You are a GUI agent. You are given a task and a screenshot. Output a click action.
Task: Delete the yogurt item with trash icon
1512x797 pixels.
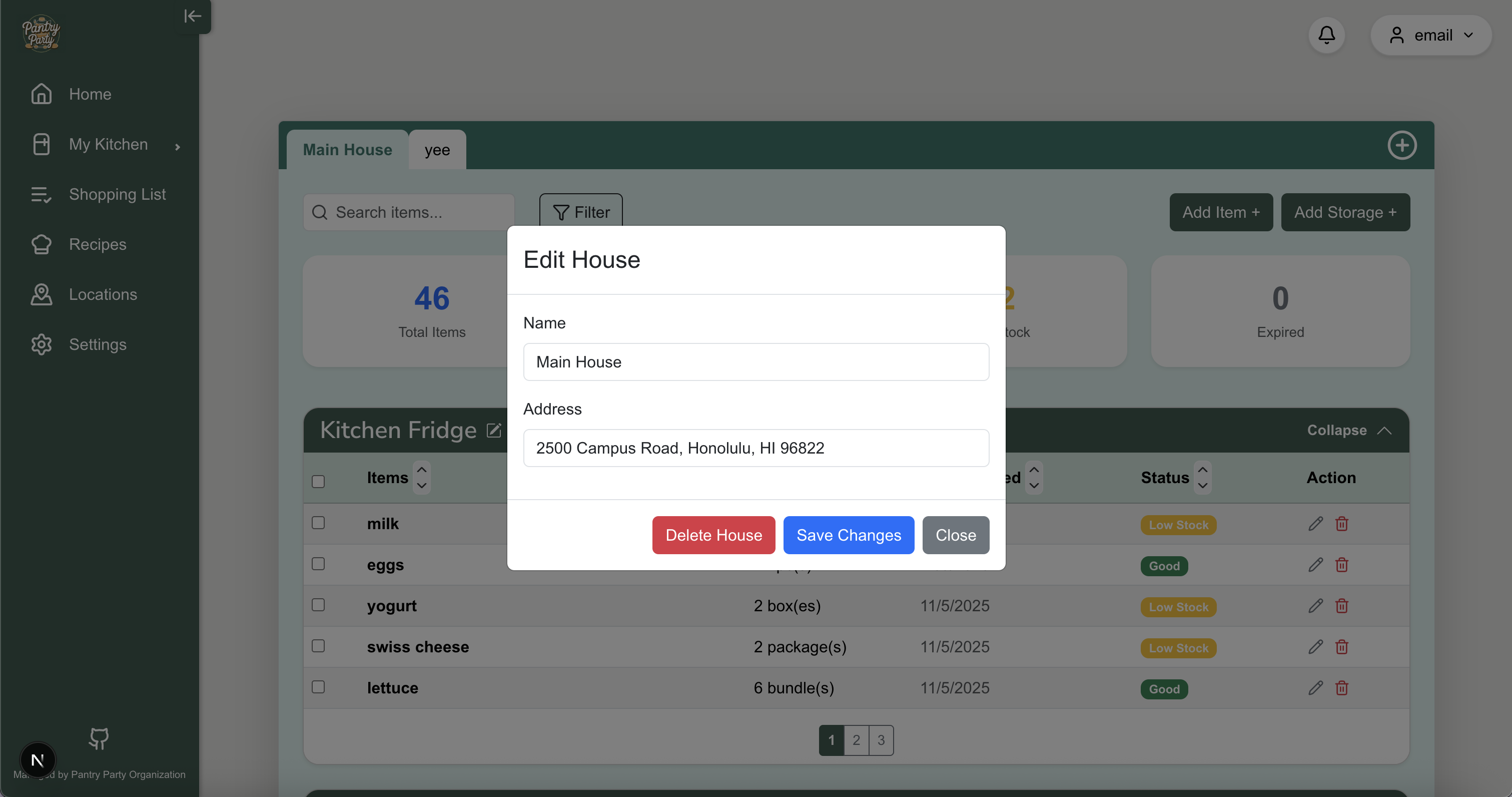point(1342,606)
